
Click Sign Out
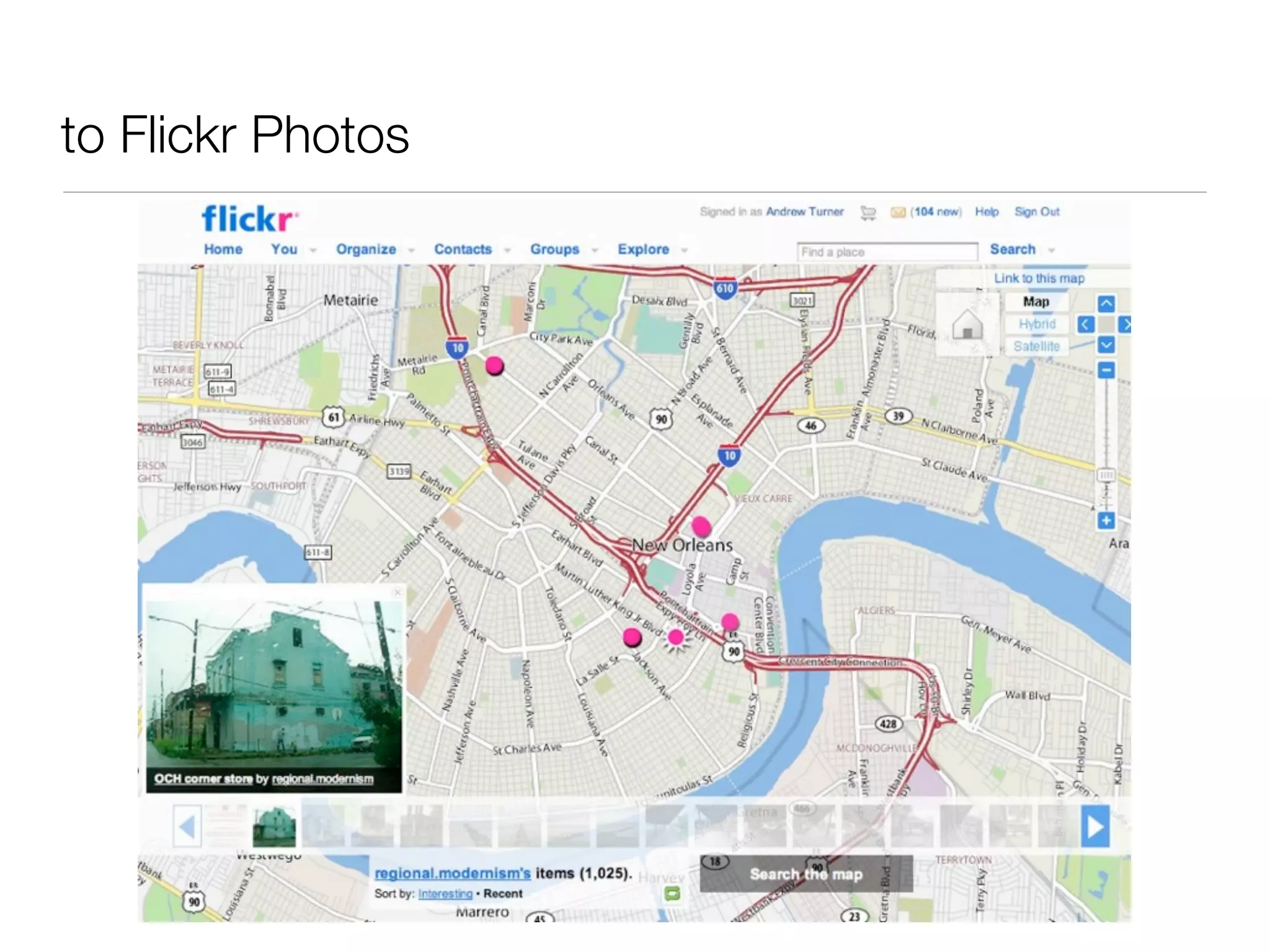click(x=1037, y=212)
